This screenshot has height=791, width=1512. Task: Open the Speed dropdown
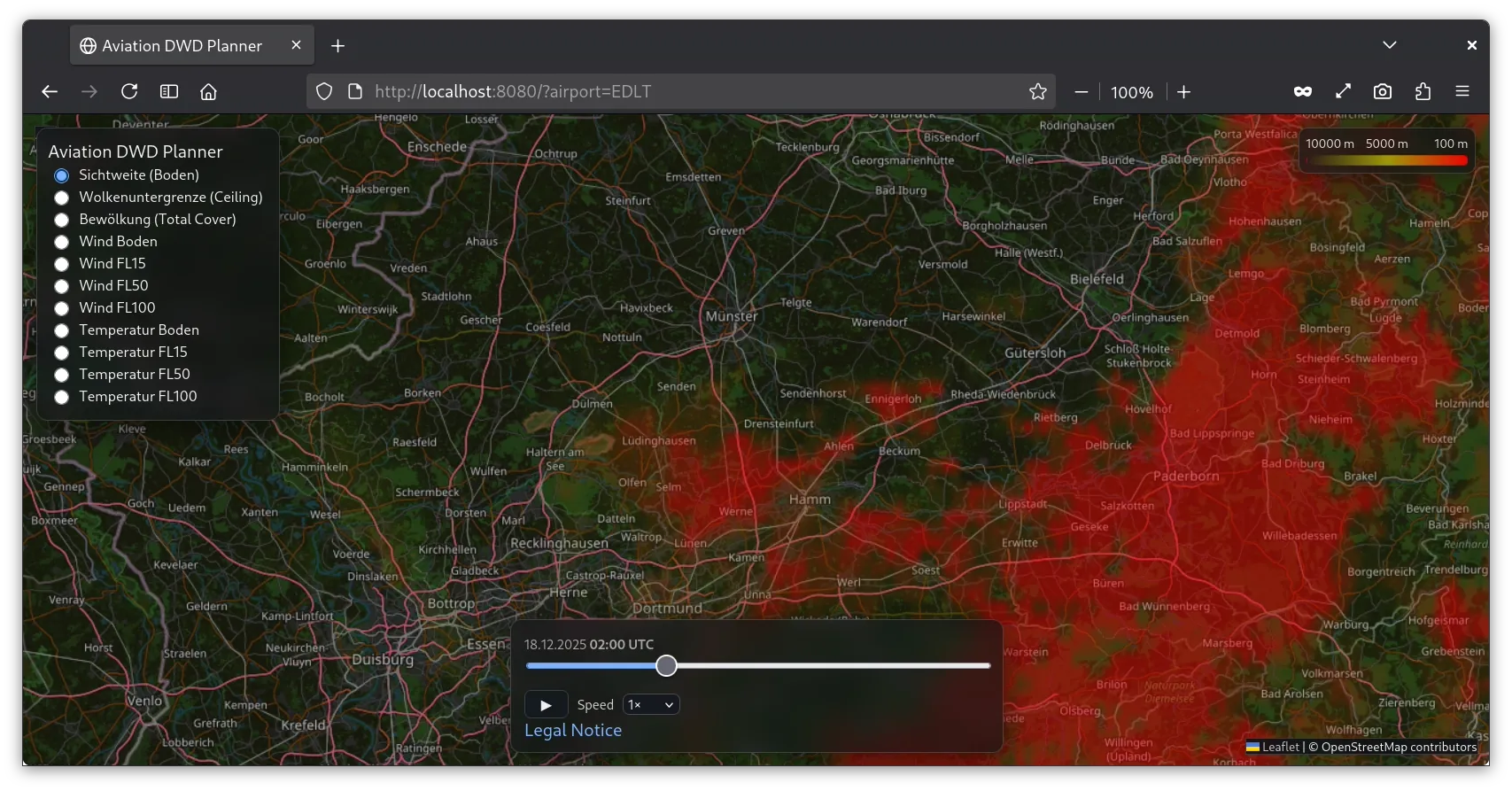651,705
